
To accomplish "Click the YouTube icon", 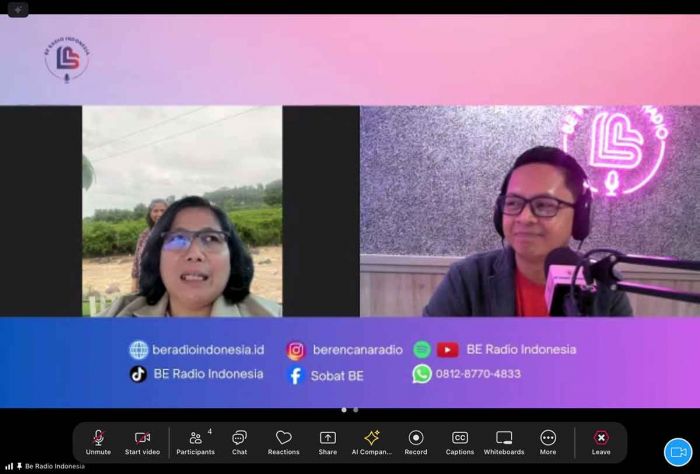I will (x=448, y=350).
